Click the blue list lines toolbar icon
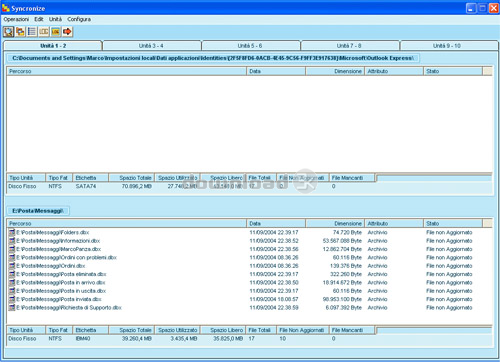Viewport: 500px width, 362px height. pos(32,32)
